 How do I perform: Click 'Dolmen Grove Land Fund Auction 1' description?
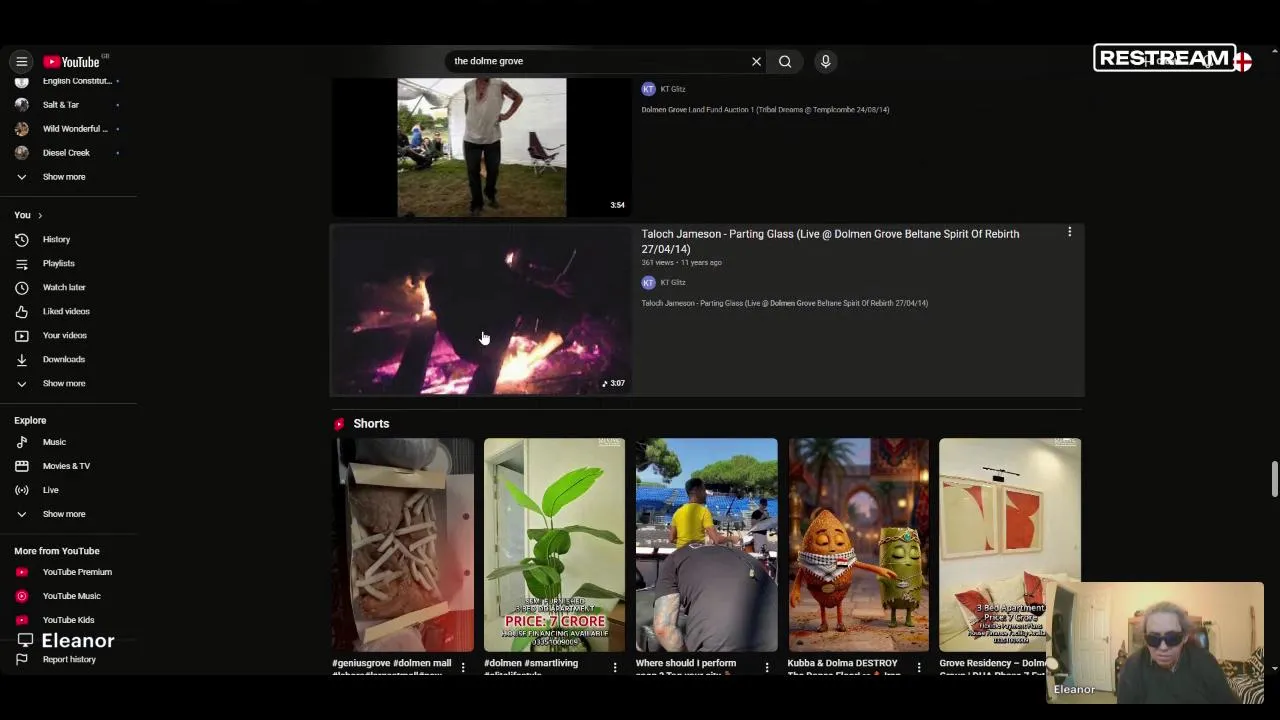point(765,110)
